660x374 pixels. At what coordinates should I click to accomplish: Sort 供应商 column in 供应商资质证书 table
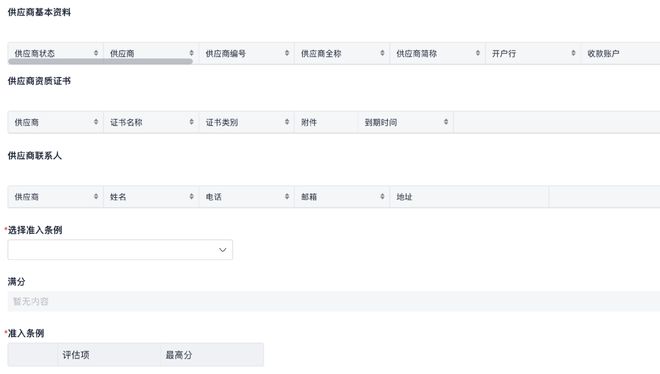click(96, 122)
